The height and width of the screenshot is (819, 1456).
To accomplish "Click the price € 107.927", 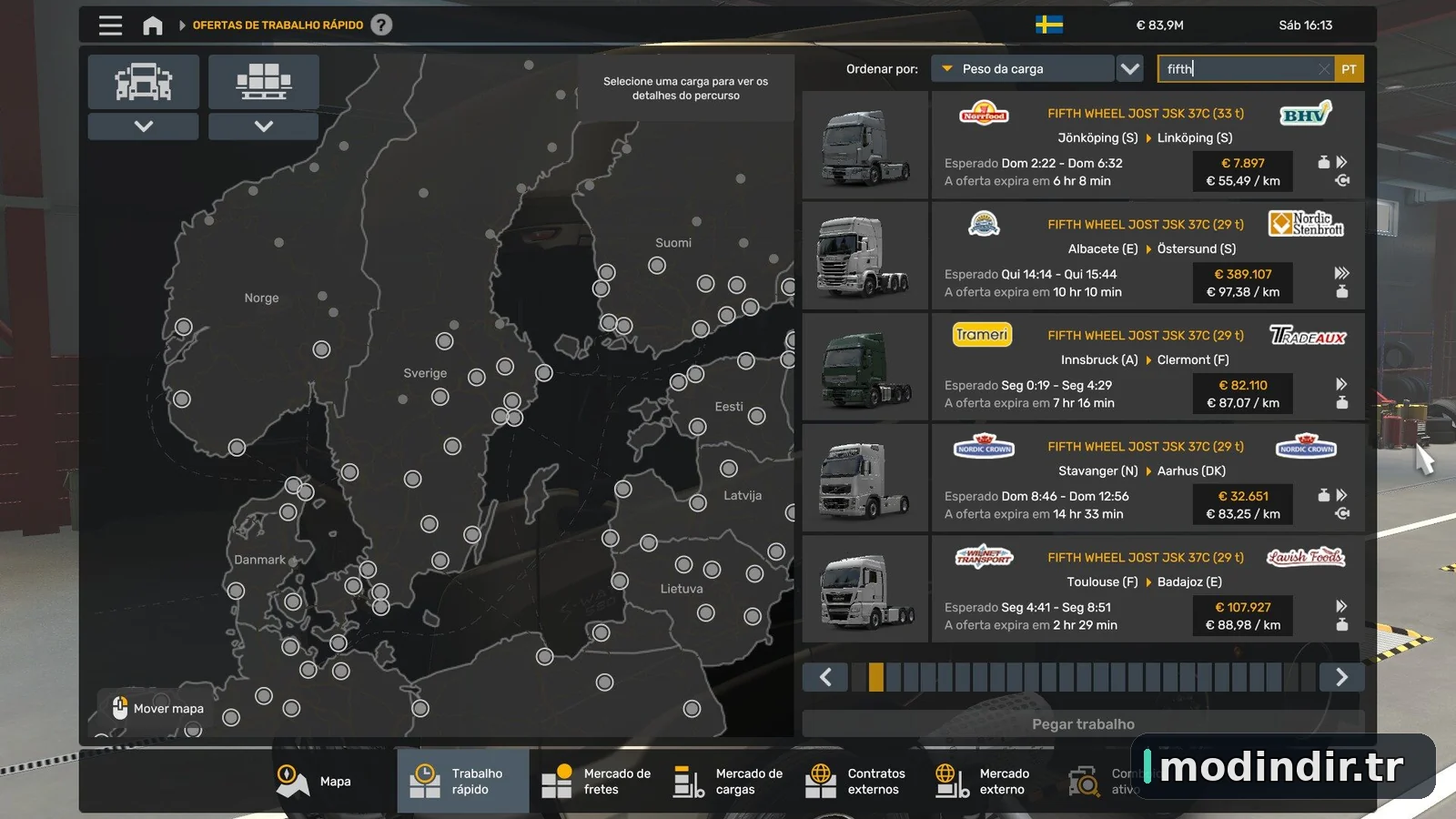I will click(x=1243, y=608).
